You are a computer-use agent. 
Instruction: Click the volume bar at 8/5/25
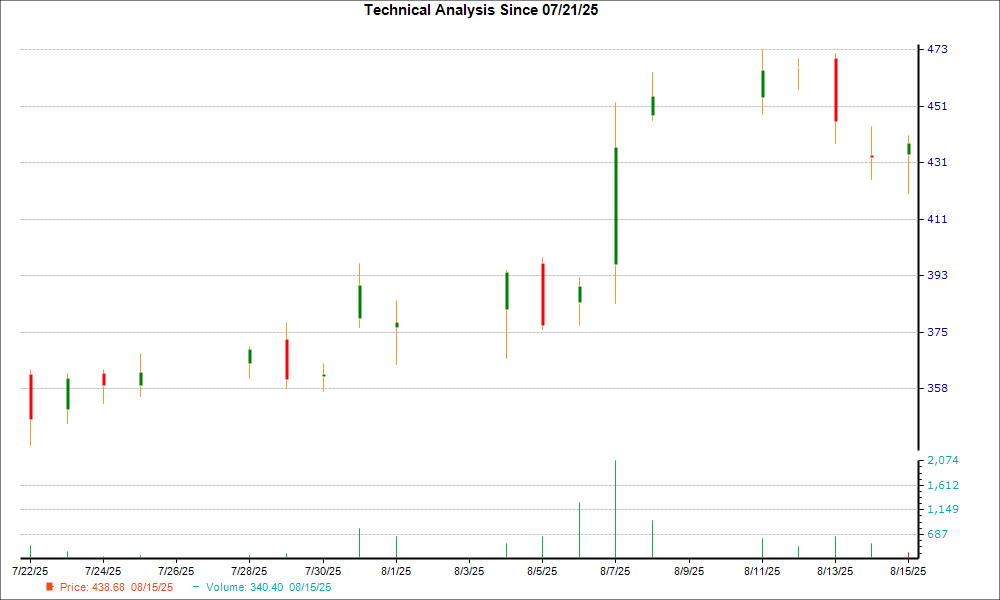(x=543, y=547)
